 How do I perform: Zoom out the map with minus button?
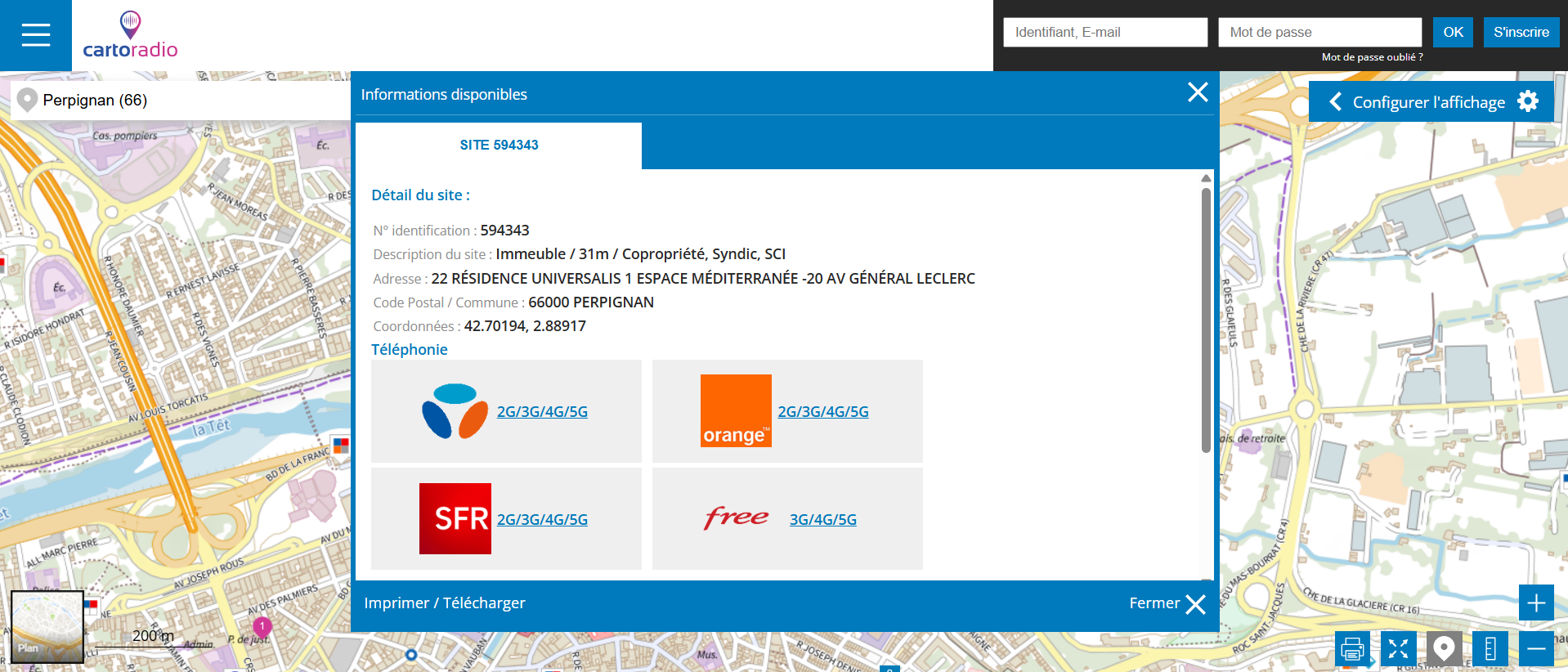tap(1536, 649)
